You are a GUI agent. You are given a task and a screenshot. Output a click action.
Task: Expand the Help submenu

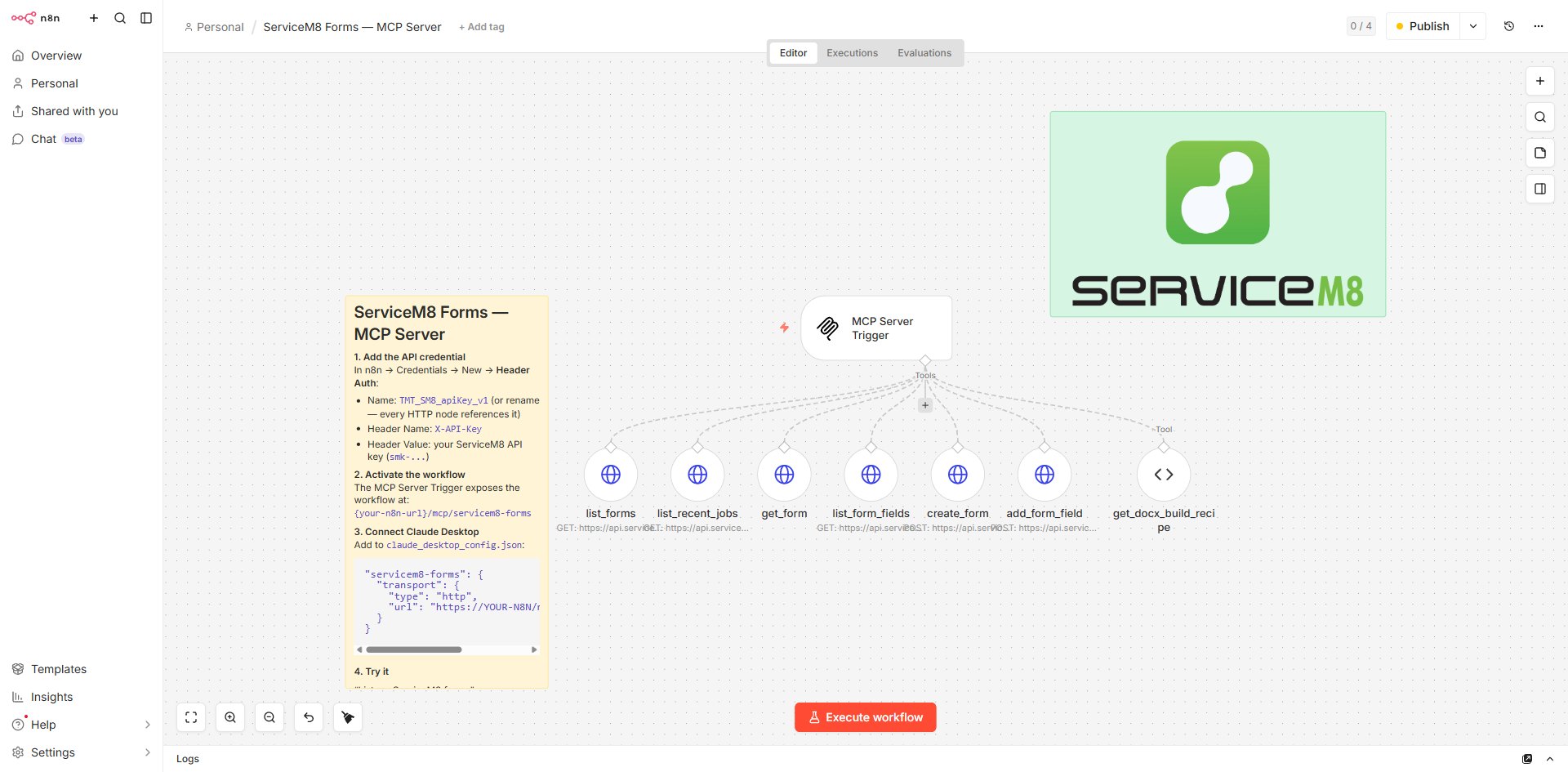(x=81, y=725)
